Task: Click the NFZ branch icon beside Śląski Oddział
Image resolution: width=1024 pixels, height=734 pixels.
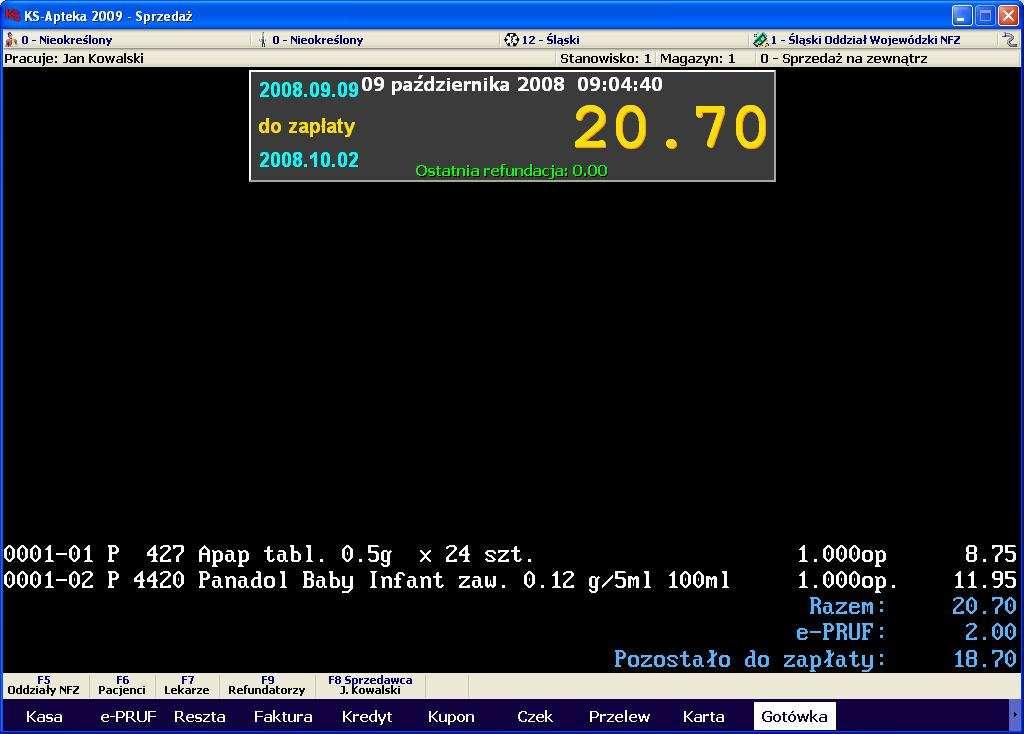Action: click(x=760, y=40)
